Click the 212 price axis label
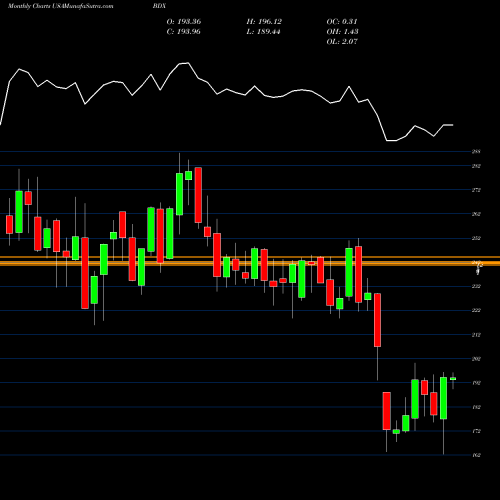Viewport: 500px width, 500px height. coord(476,335)
